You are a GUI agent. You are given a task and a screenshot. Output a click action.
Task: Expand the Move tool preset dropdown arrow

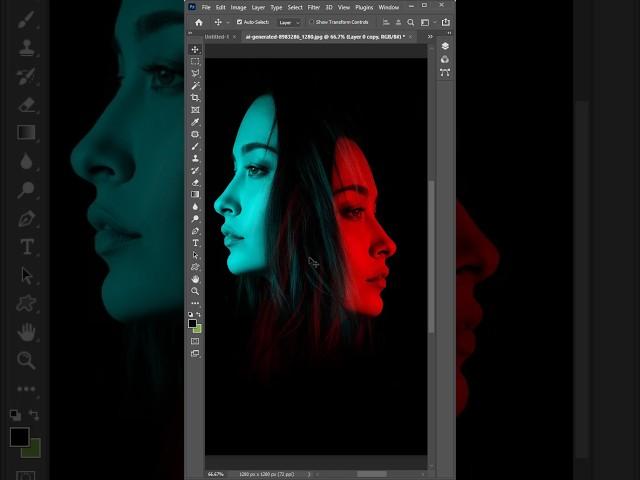228,22
